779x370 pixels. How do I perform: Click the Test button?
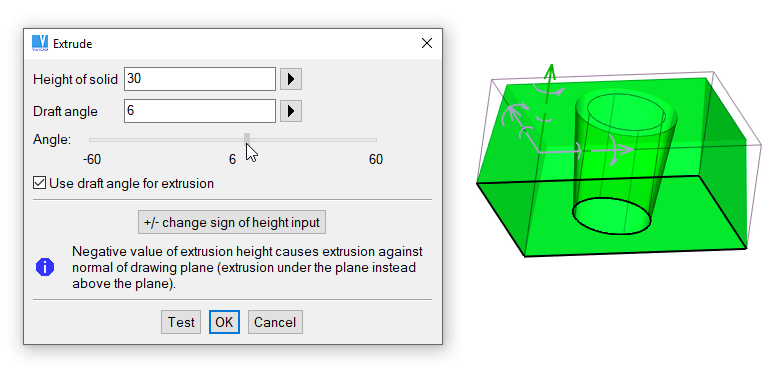click(181, 322)
